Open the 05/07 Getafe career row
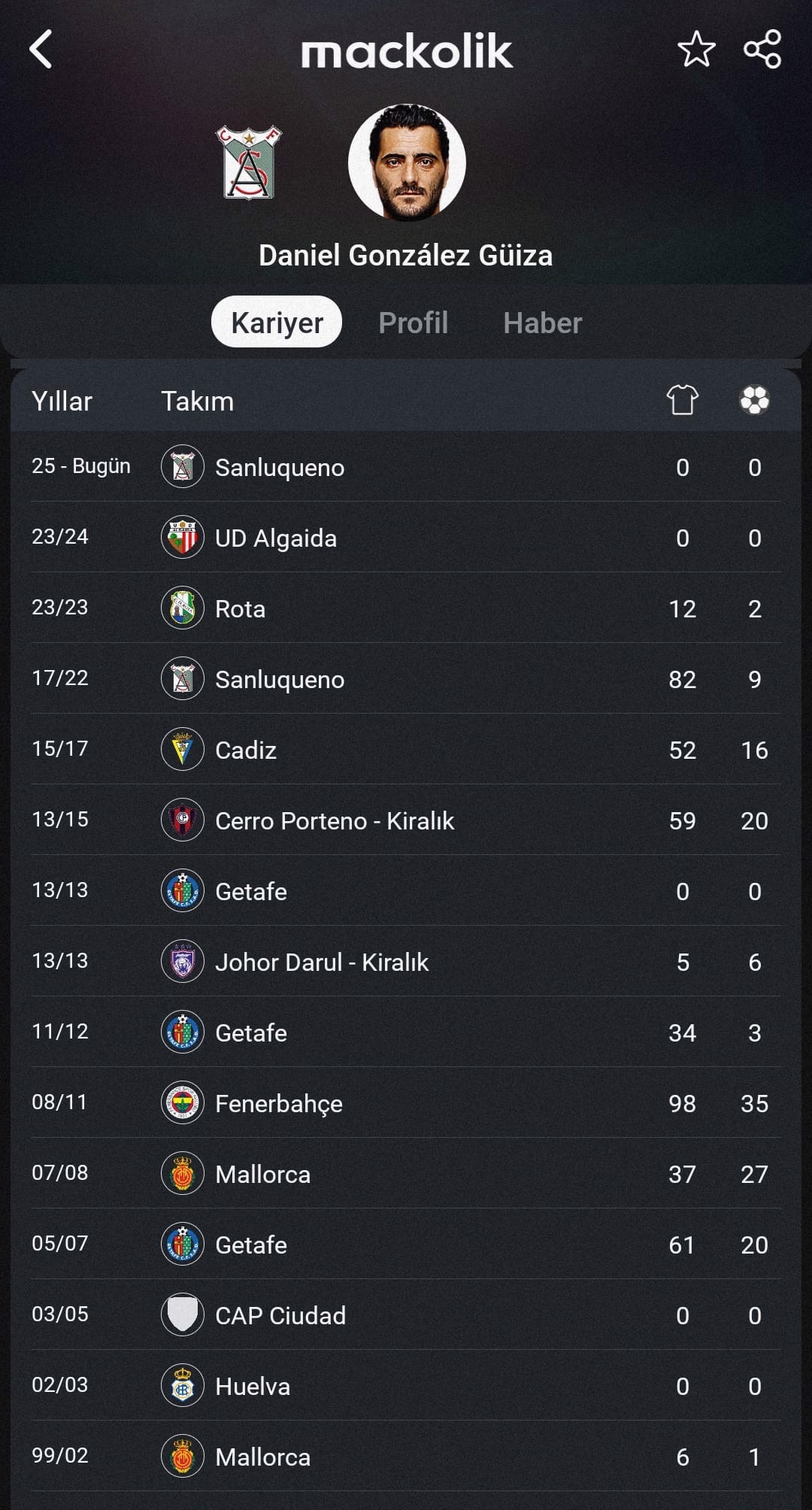812x1510 pixels. coord(406,1244)
